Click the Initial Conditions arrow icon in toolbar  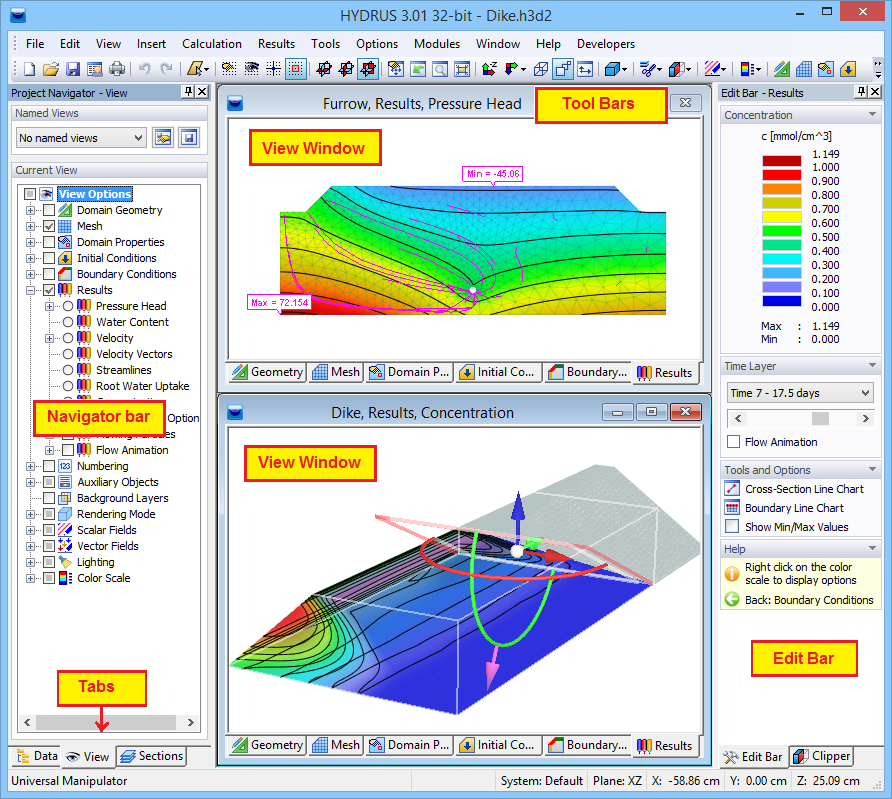tap(848, 69)
